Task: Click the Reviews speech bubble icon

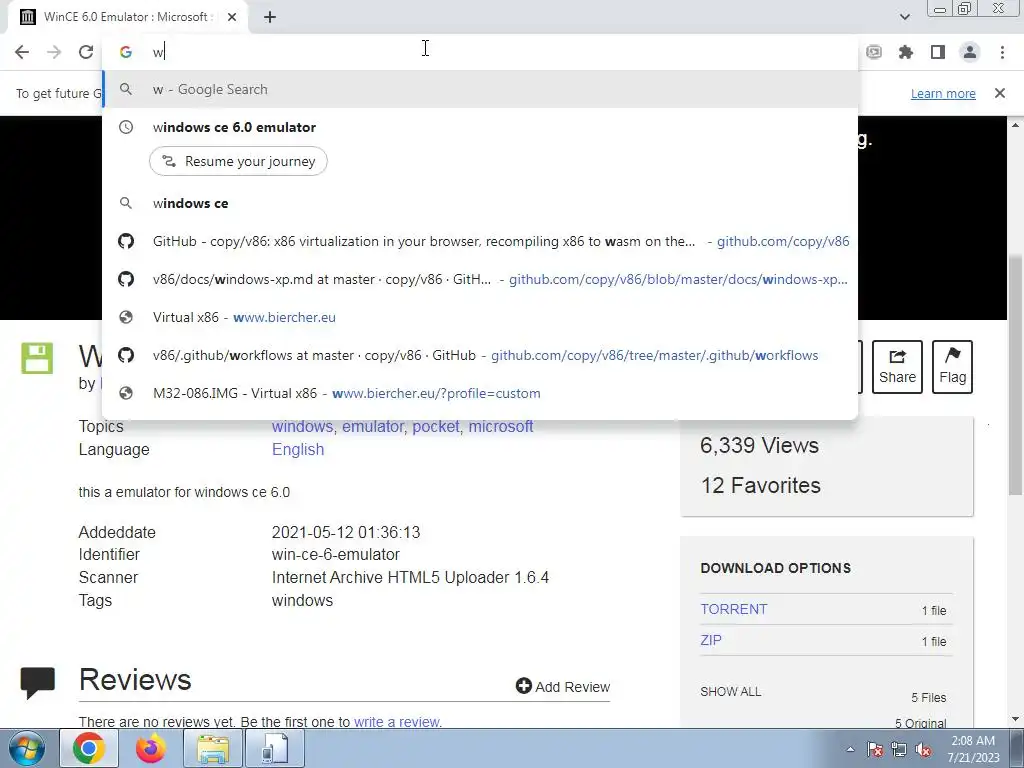Action: pyautogui.click(x=37, y=682)
